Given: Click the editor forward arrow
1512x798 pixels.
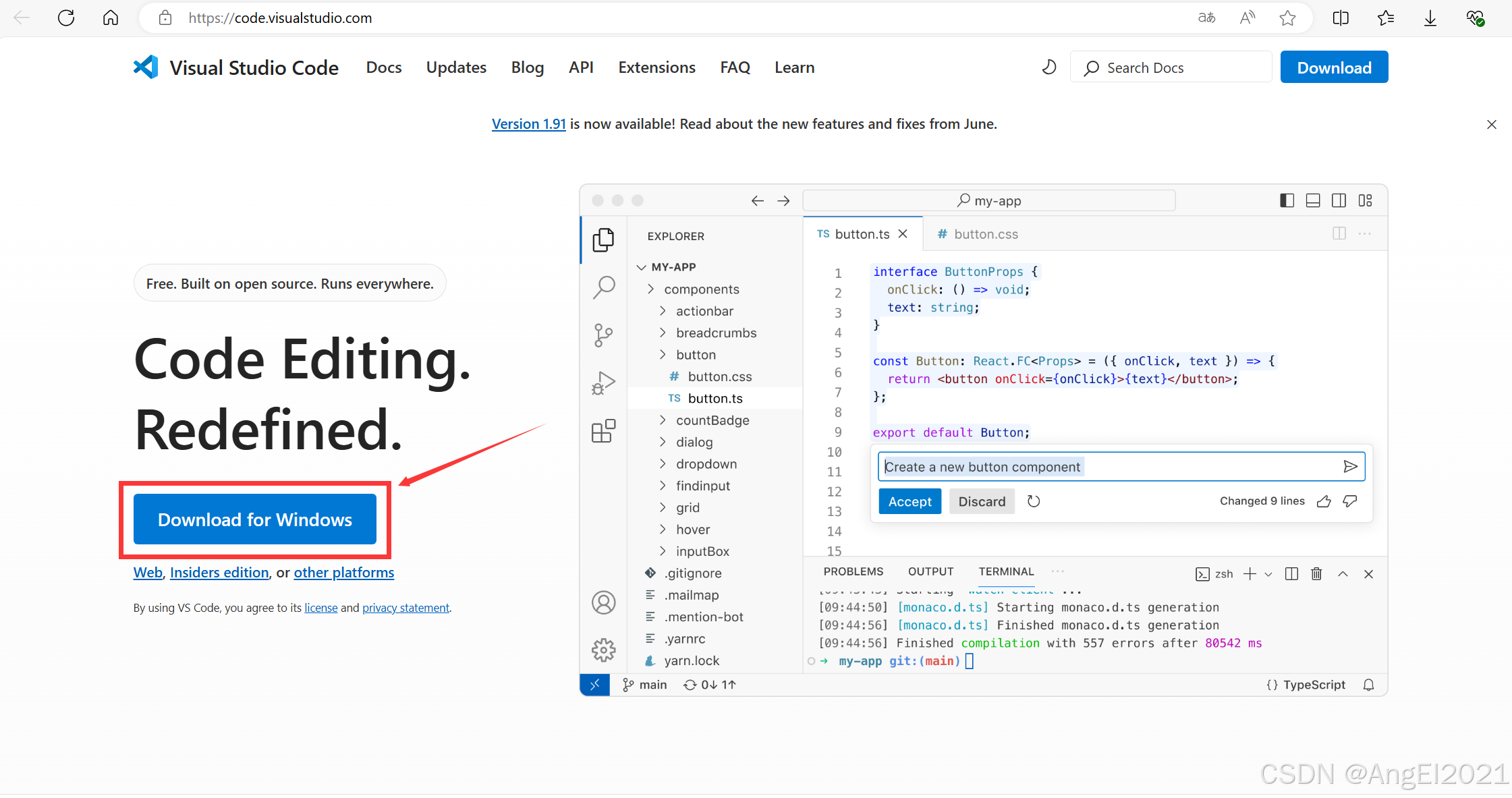Looking at the screenshot, I should [783, 200].
